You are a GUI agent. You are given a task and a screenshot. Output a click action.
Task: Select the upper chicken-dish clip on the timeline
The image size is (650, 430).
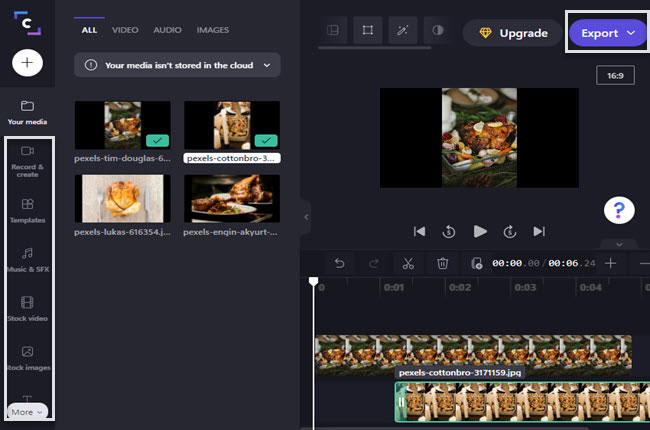tap(473, 352)
